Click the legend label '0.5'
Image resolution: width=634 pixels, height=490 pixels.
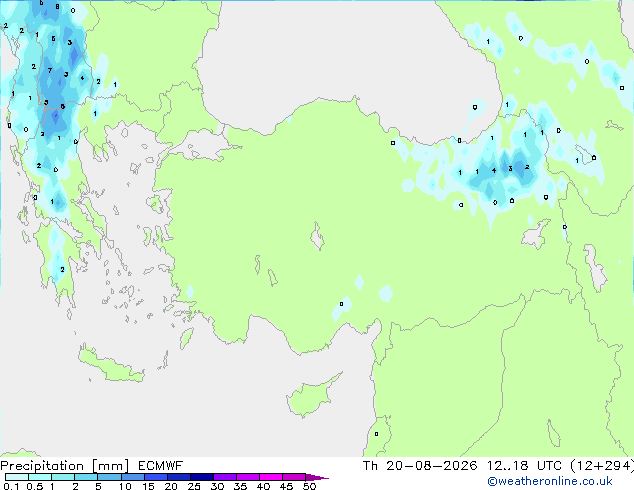[x=35, y=486]
